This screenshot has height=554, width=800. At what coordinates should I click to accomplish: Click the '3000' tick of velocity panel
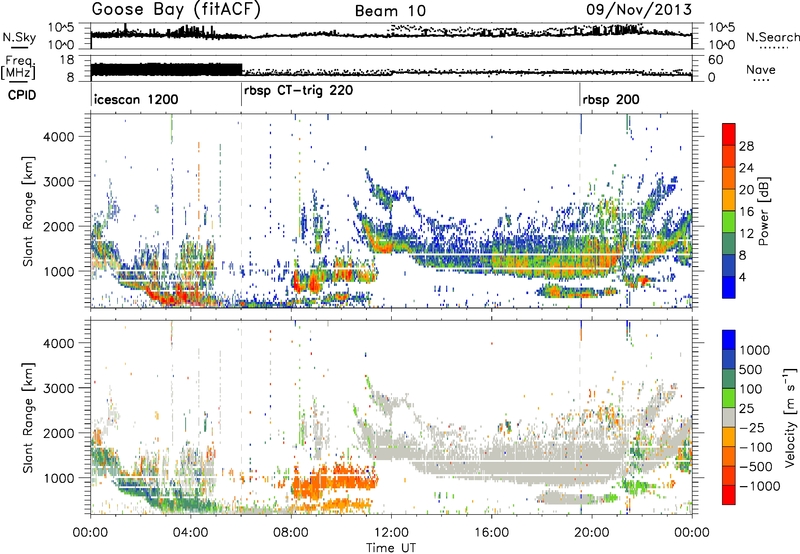(x=58, y=388)
